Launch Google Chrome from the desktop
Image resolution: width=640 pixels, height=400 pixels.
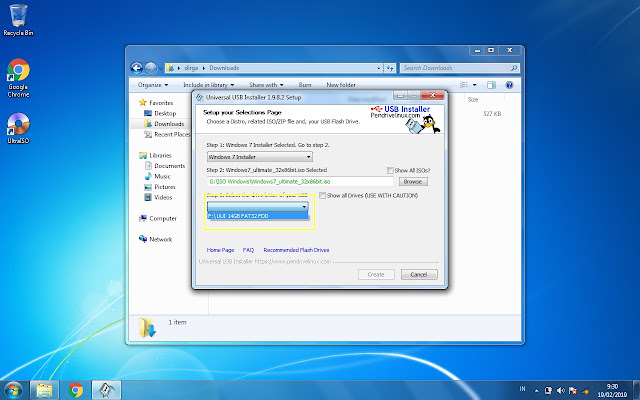tap(18, 78)
